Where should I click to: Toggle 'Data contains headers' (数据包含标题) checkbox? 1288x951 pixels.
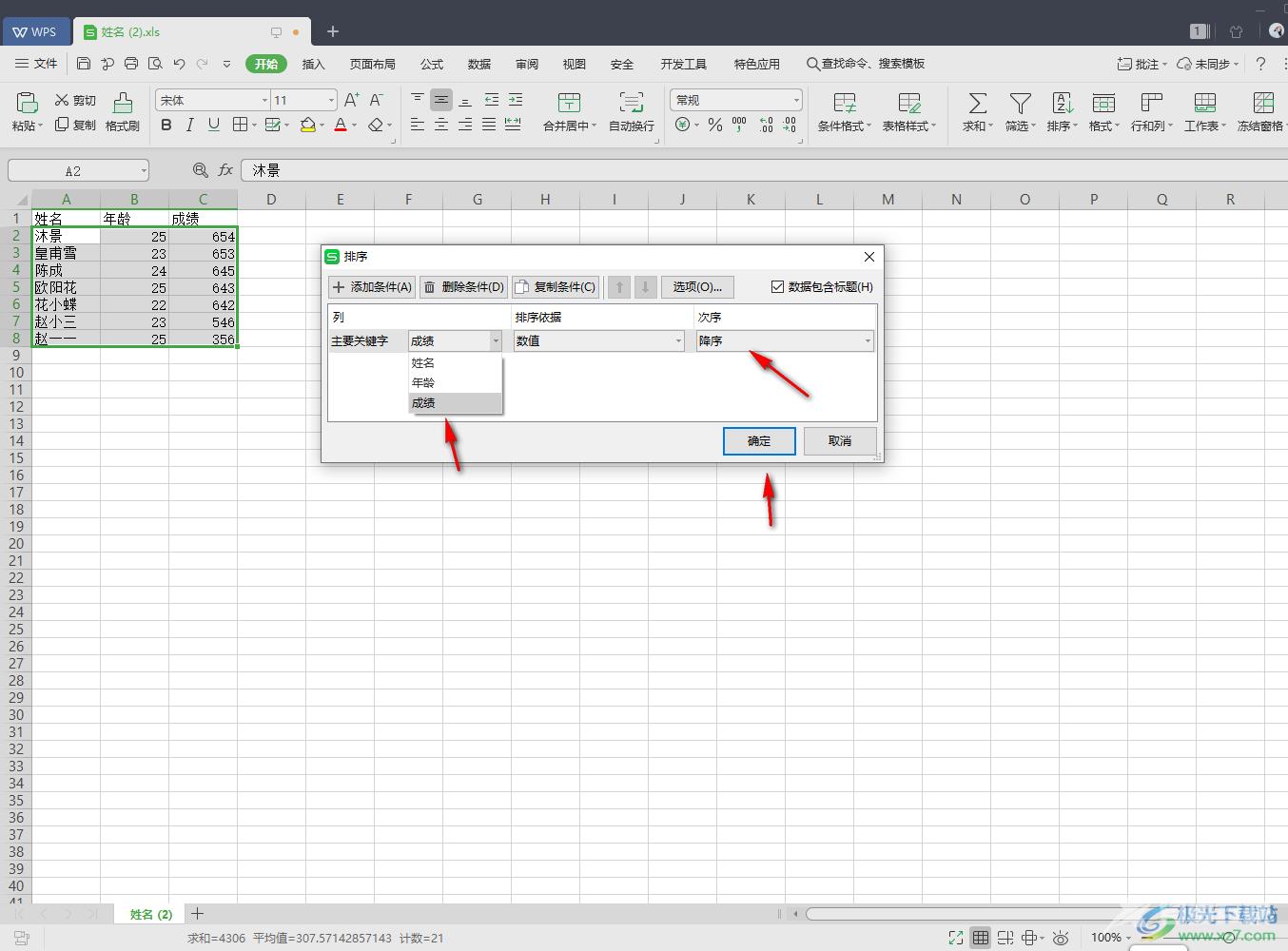(777, 286)
